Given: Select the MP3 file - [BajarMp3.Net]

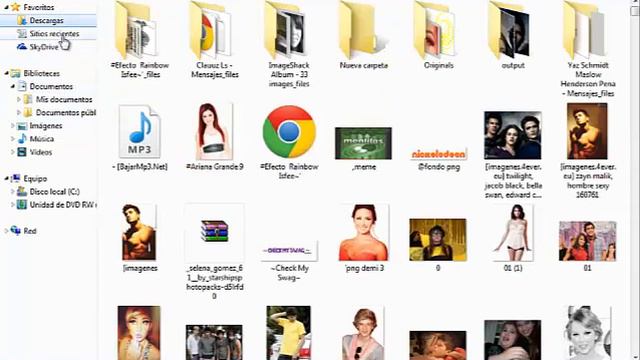Looking at the screenshot, I should (x=140, y=138).
